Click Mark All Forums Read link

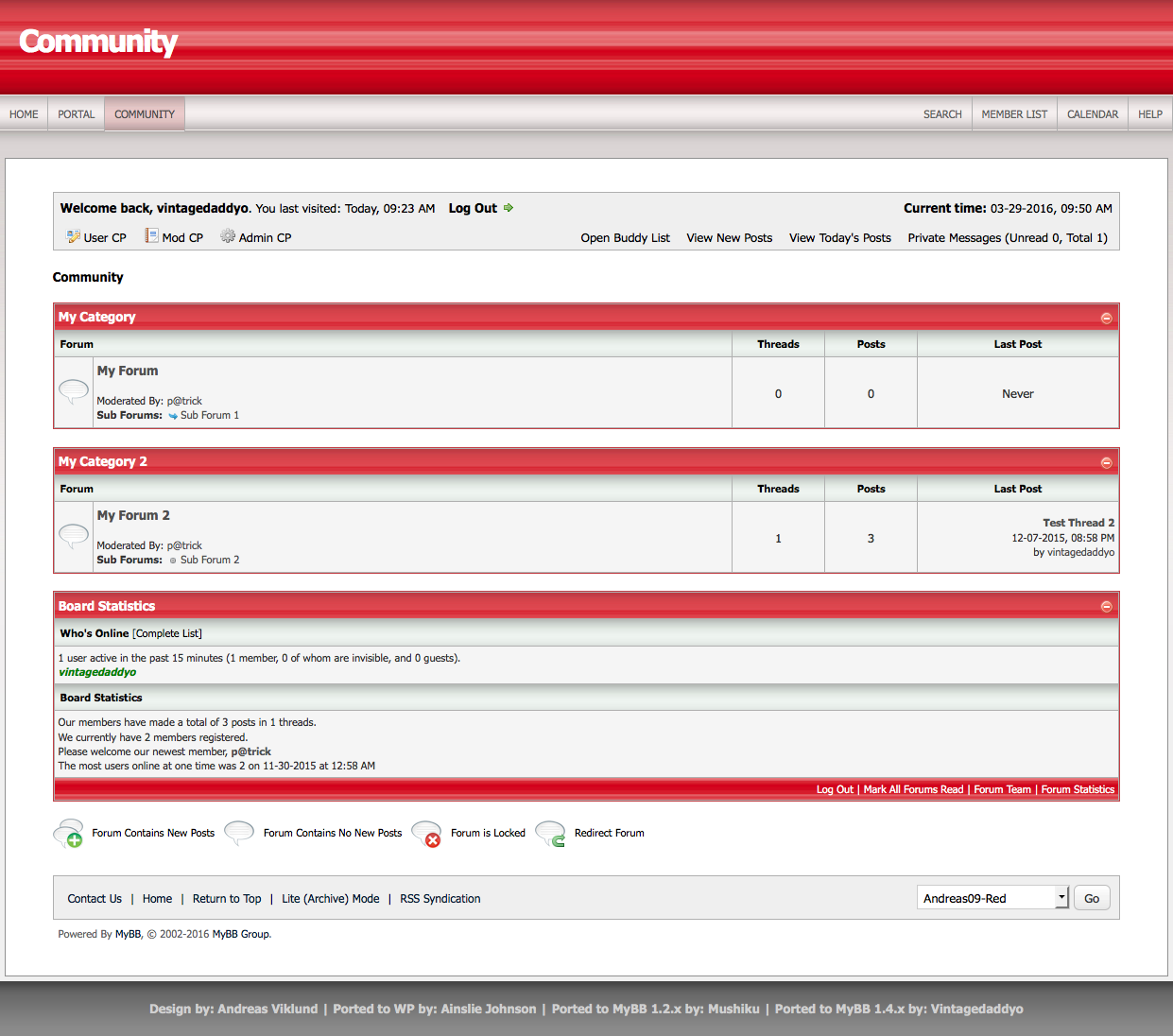[913, 789]
